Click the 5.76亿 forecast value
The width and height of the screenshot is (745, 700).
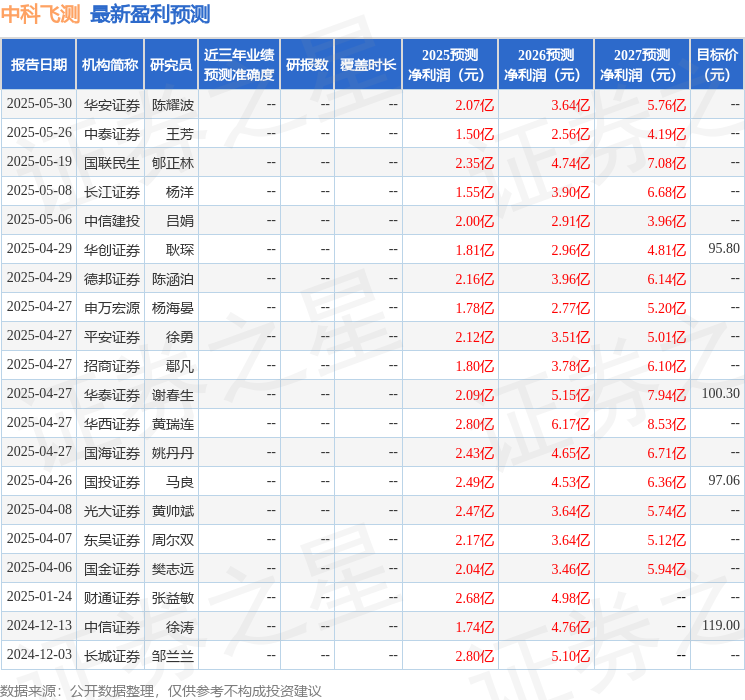[x=666, y=105]
